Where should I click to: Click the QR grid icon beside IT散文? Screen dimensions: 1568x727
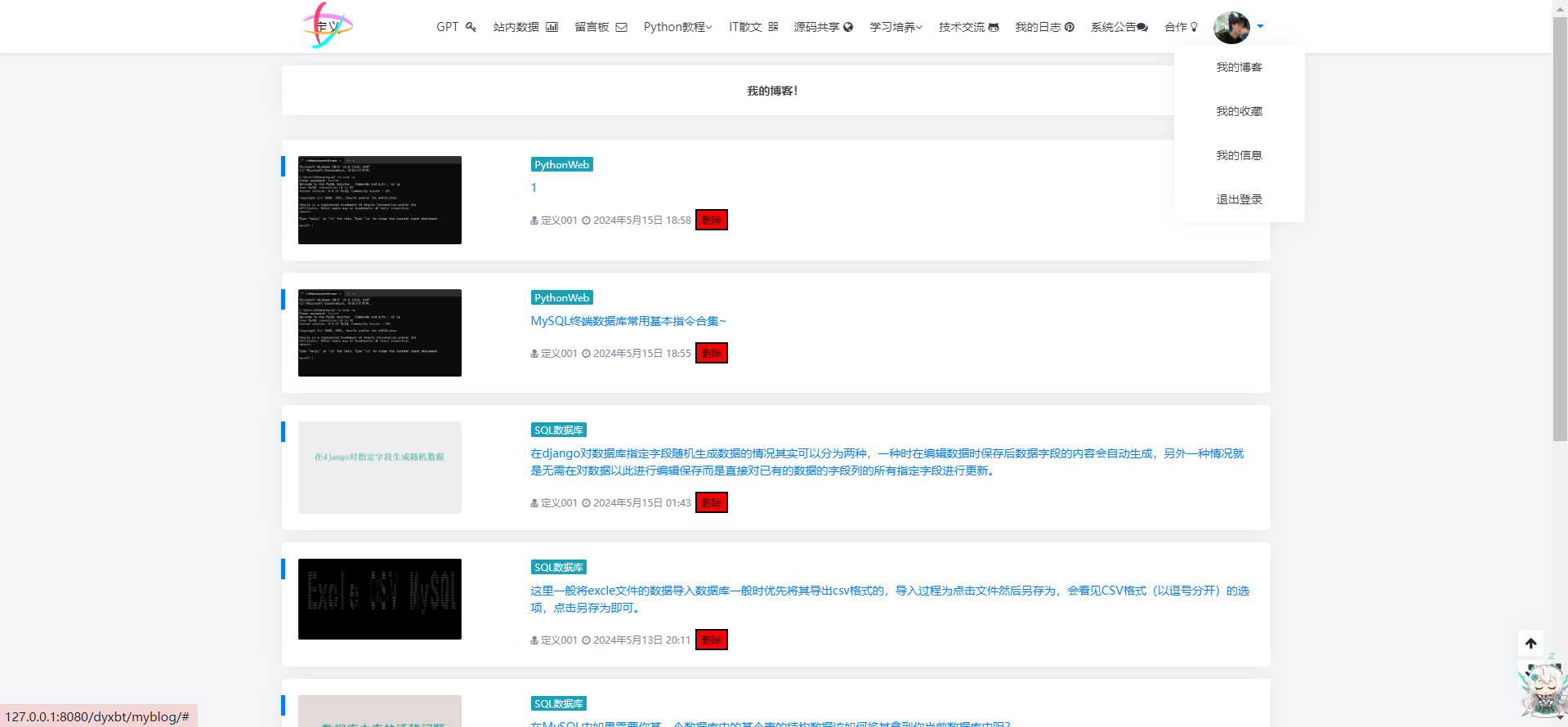point(773,27)
